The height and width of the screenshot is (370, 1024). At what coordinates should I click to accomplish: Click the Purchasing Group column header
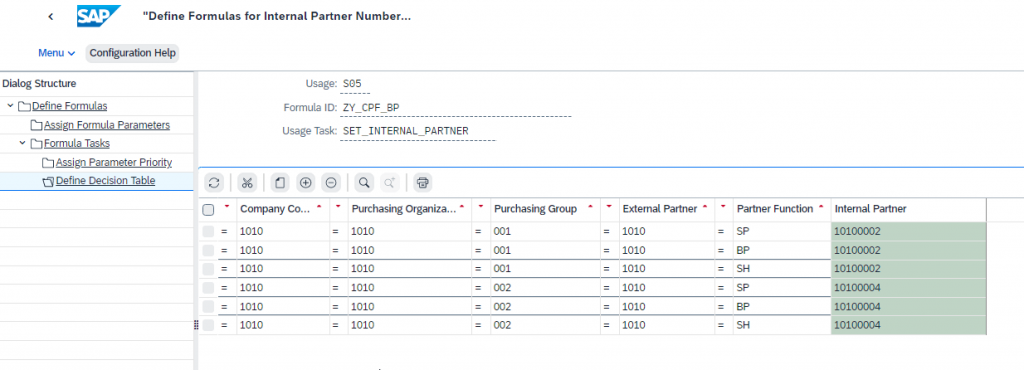click(536, 209)
